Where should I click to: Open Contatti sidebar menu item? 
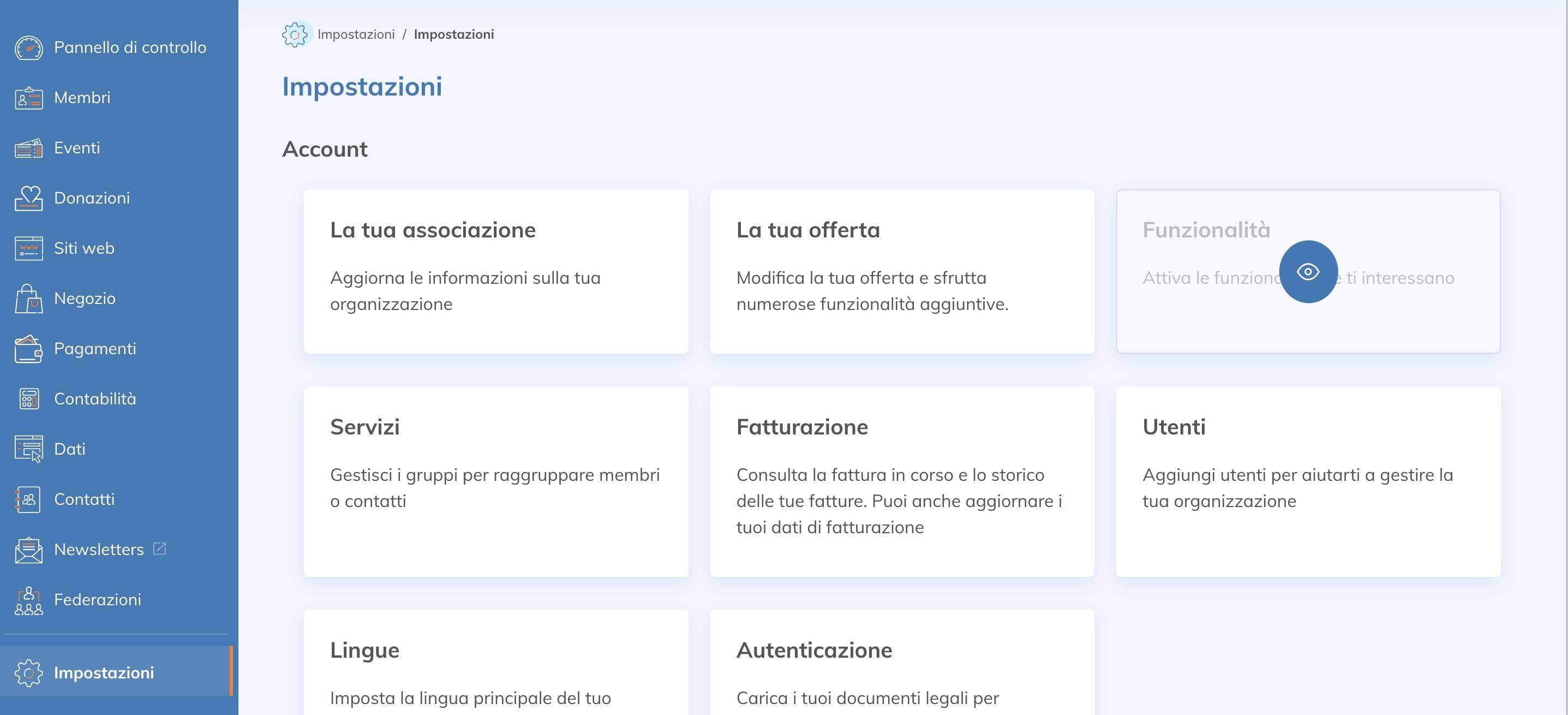coord(84,499)
